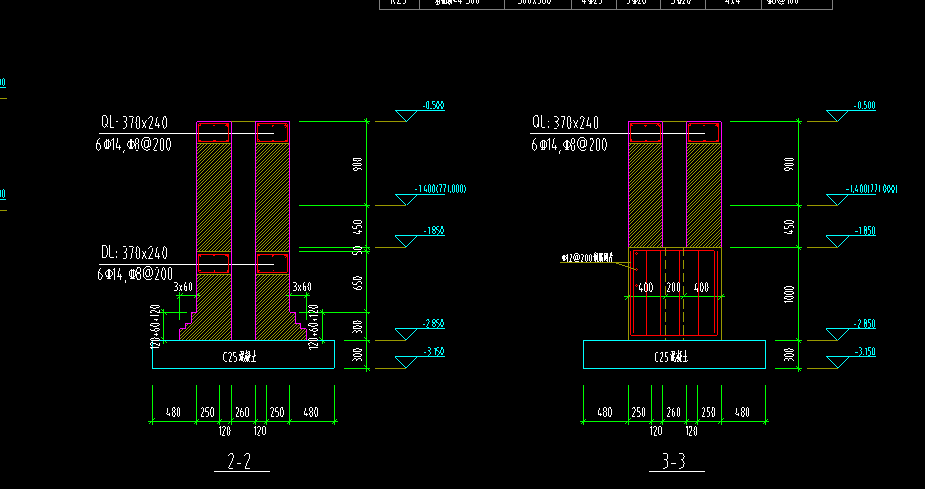925x489 pixels.
Task: Select "-1.400(771.000)" elevation in section 2-2
Action: (x=440, y=189)
